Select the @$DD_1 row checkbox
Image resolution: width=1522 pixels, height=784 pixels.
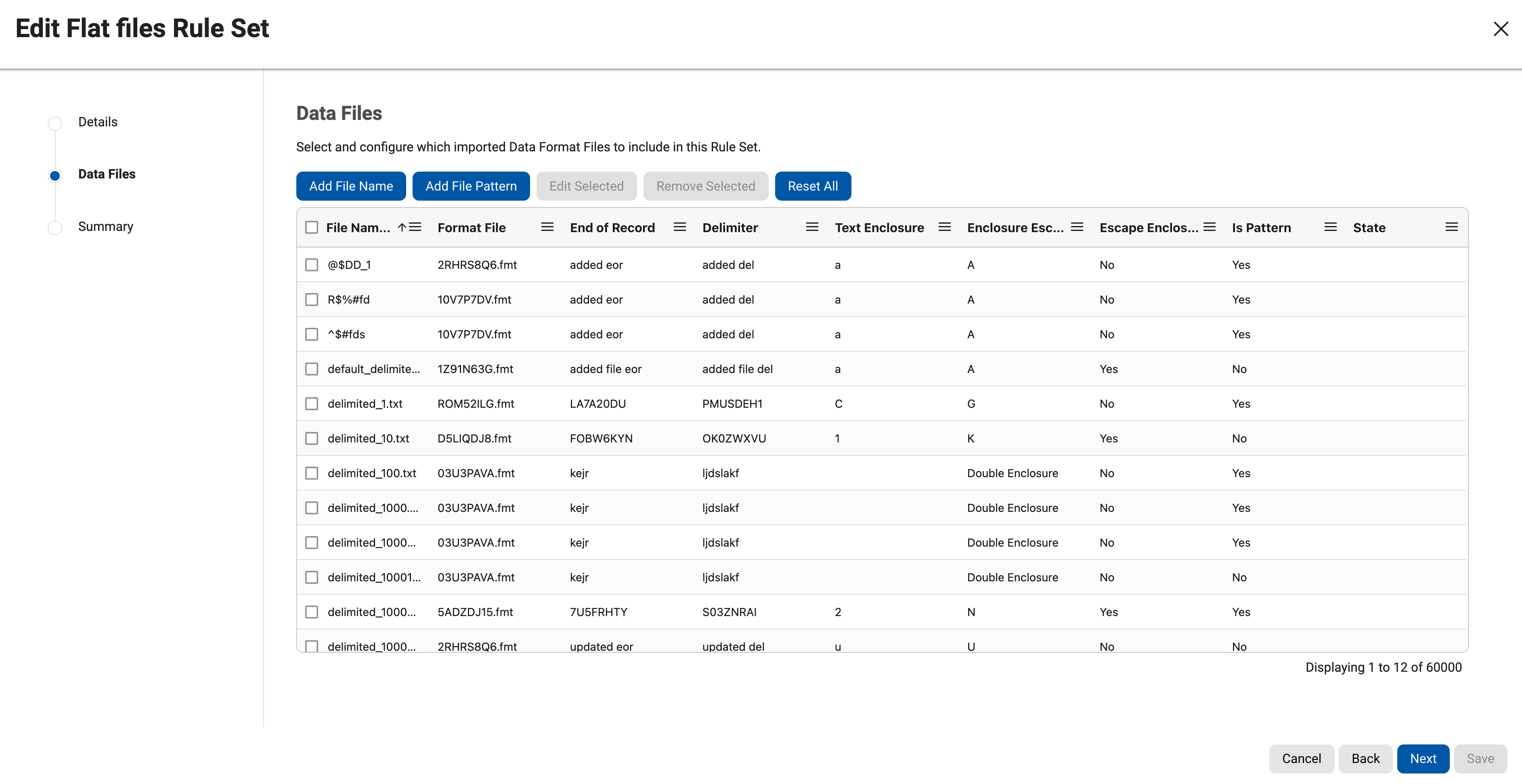pyautogui.click(x=311, y=265)
